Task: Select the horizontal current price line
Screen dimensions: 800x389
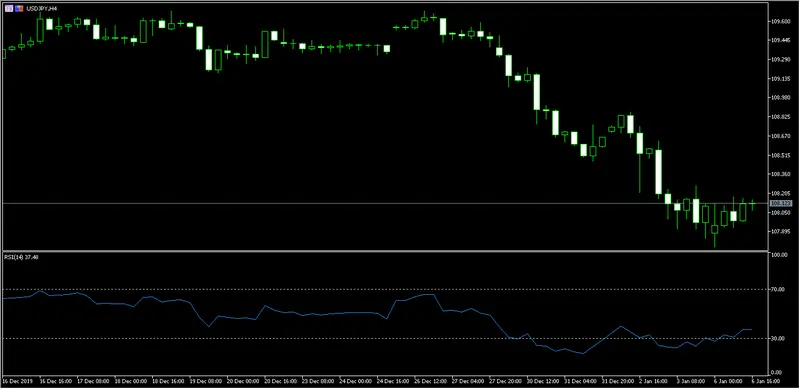Action: pos(383,203)
